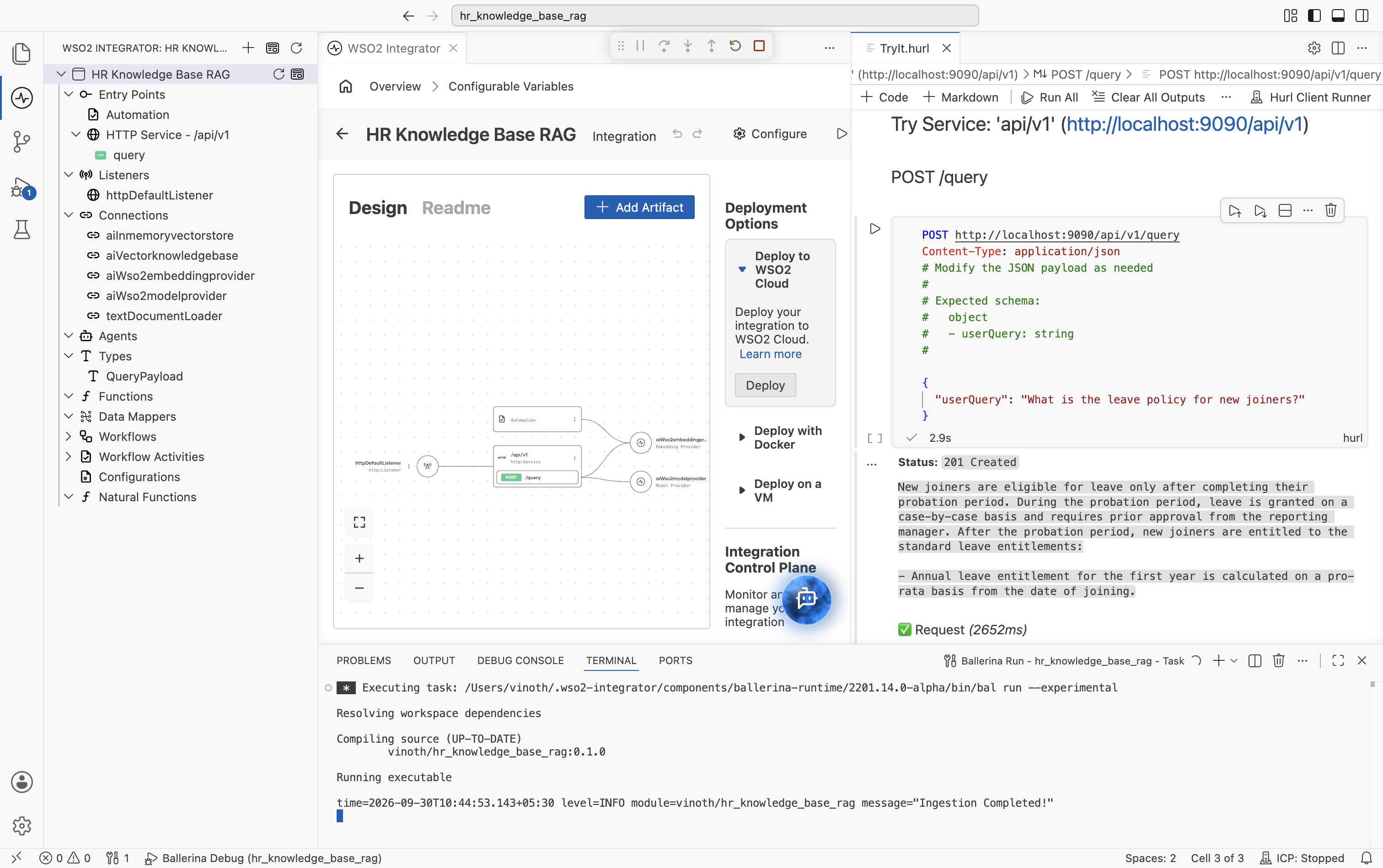The image size is (1383, 868).
Task: Open the Learn more link
Action: [771, 354]
